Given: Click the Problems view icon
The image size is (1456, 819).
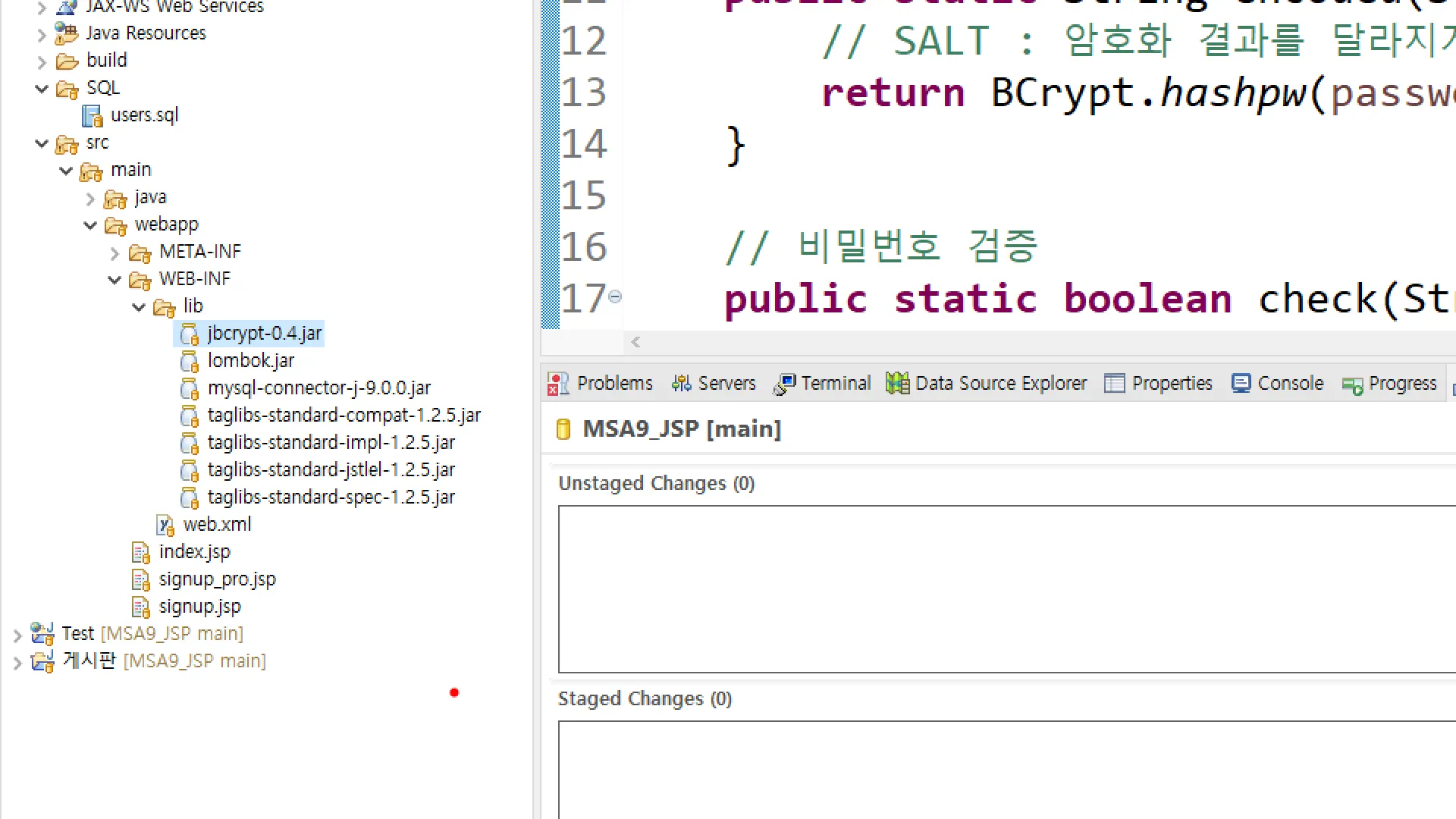Looking at the screenshot, I should coord(558,384).
